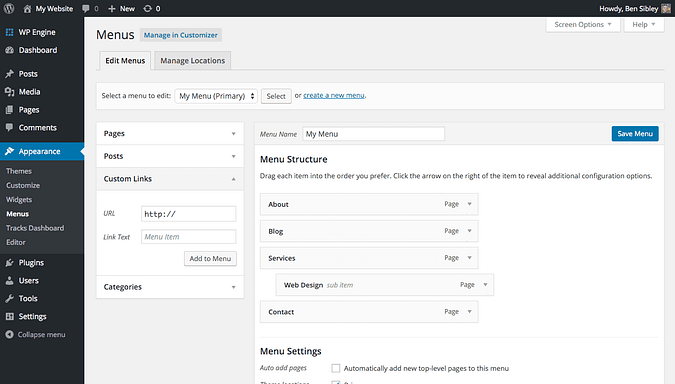Click the Plugins plug icon
This screenshot has height=384, width=675.
coord(9,263)
